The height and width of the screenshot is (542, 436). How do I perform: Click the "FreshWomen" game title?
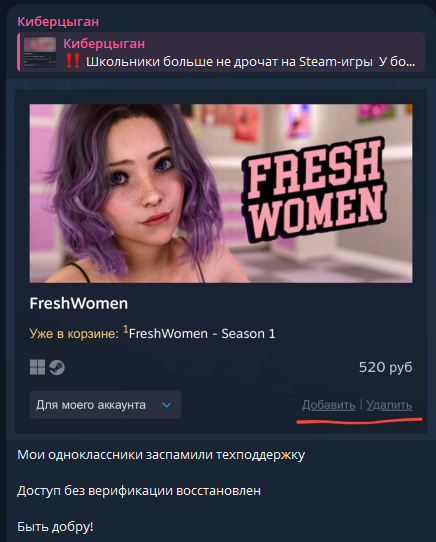pos(79,303)
